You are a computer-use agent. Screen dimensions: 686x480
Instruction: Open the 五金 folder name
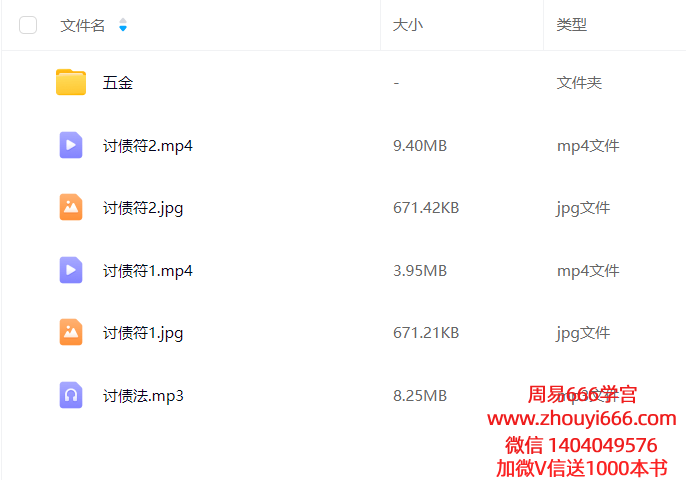pyautogui.click(x=118, y=83)
